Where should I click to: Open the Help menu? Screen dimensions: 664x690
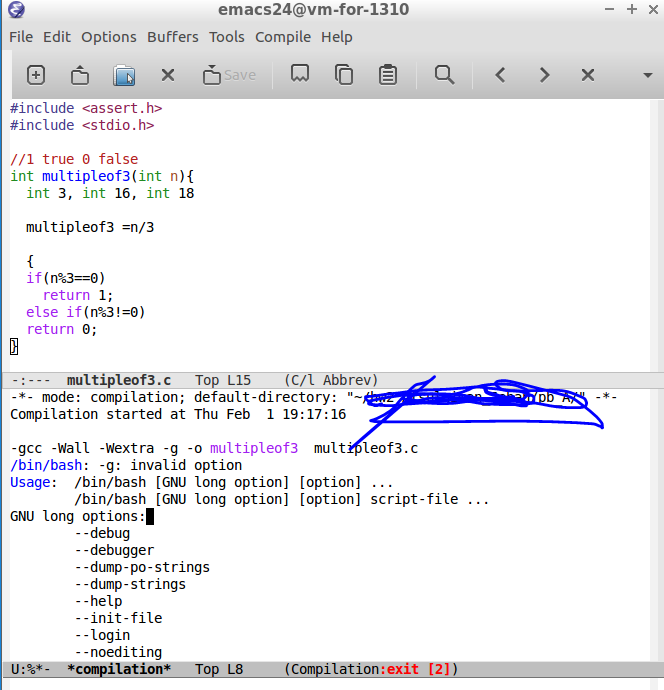pyautogui.click(x=337, y=37)
